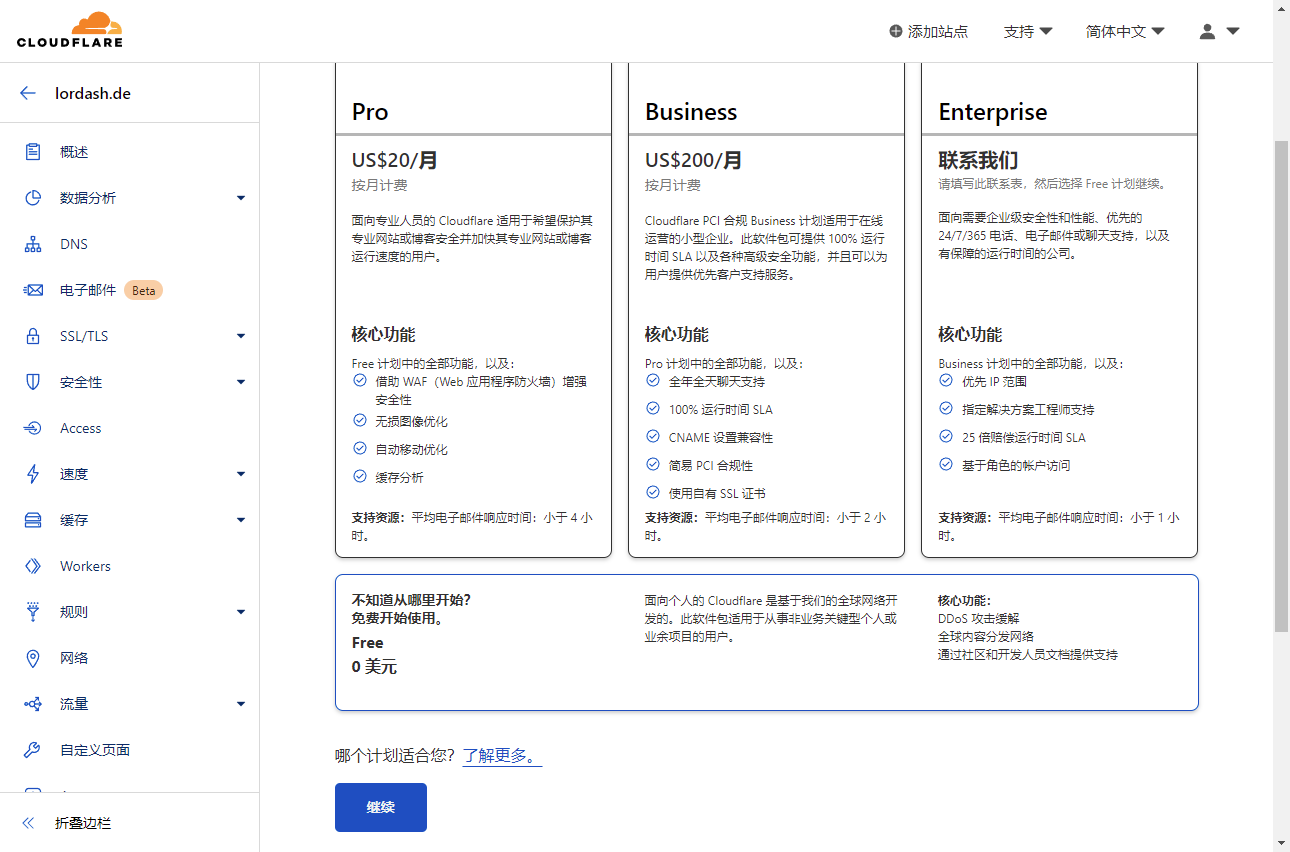
Task: Expand the 流量 submenu arrow
Action: click(241, 704)
